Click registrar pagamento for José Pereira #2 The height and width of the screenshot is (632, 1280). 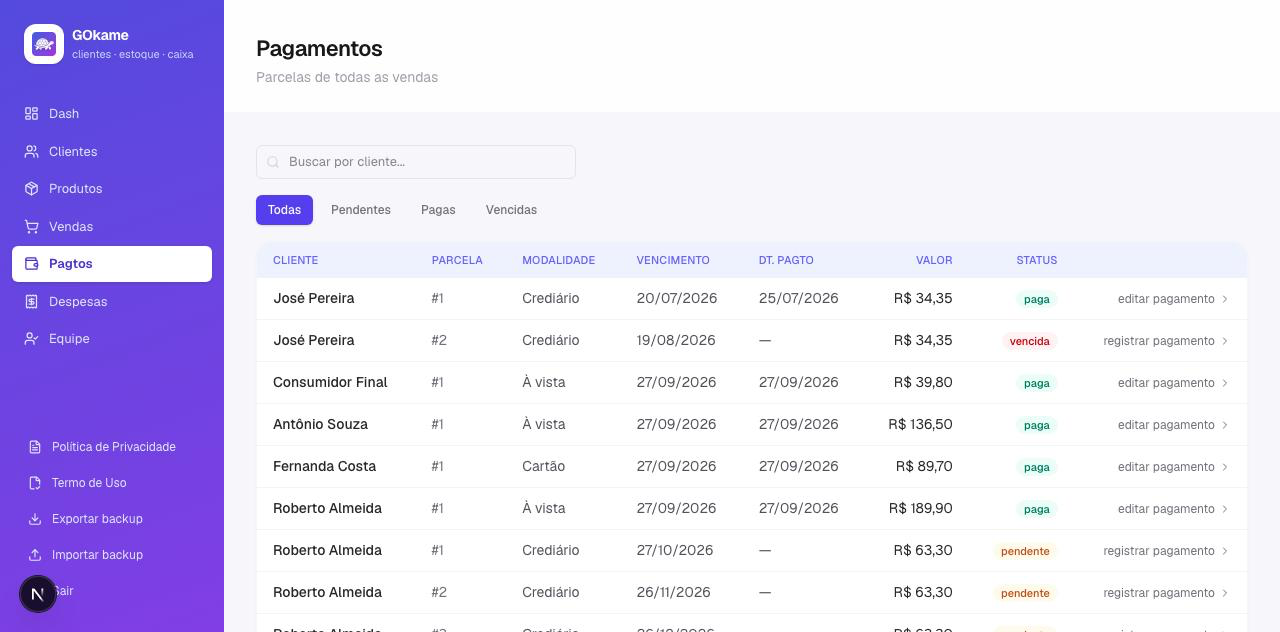click(x=1166, y=341)
